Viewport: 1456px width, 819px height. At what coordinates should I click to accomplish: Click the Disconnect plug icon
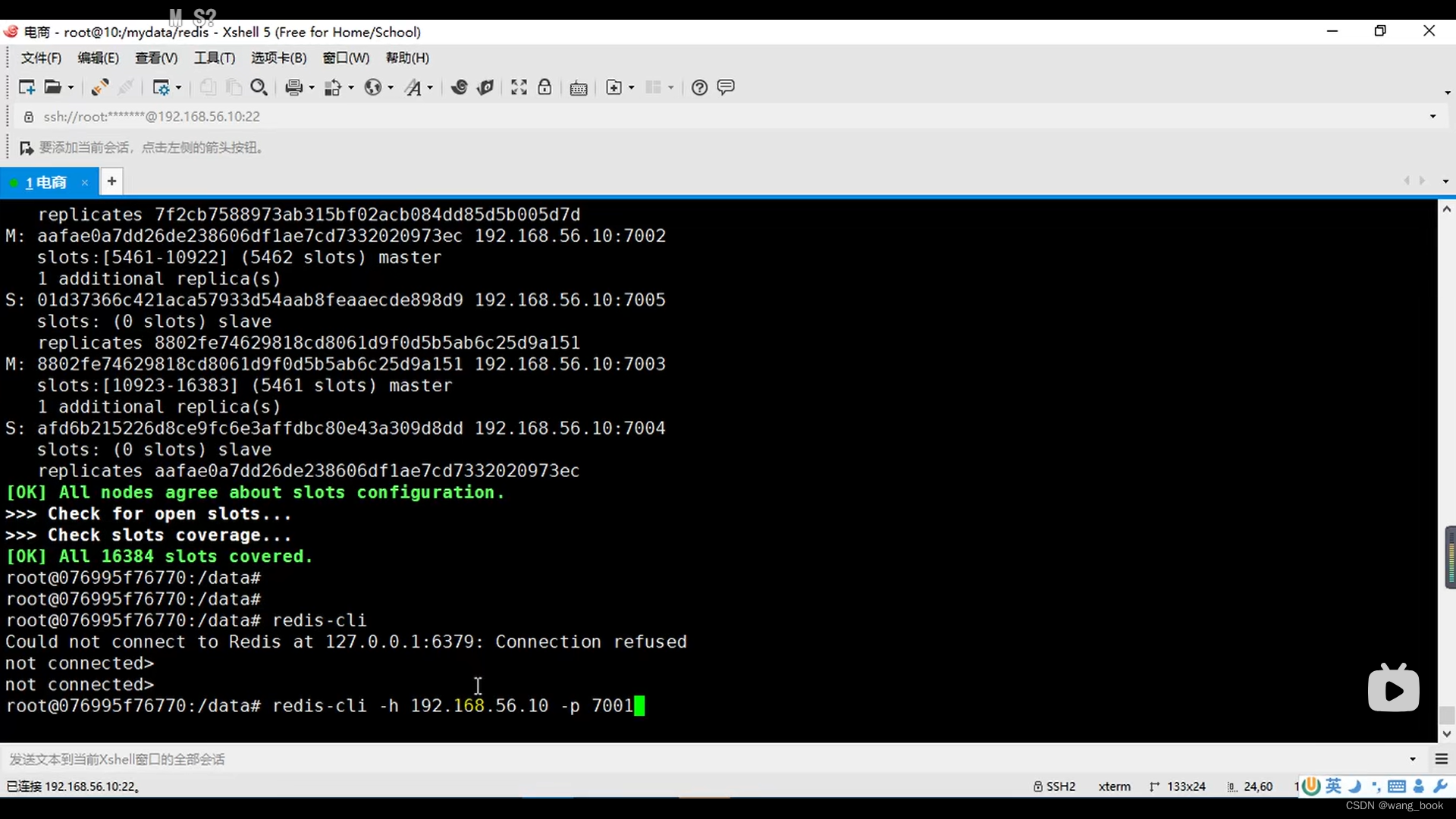click(x=99, y=87)
